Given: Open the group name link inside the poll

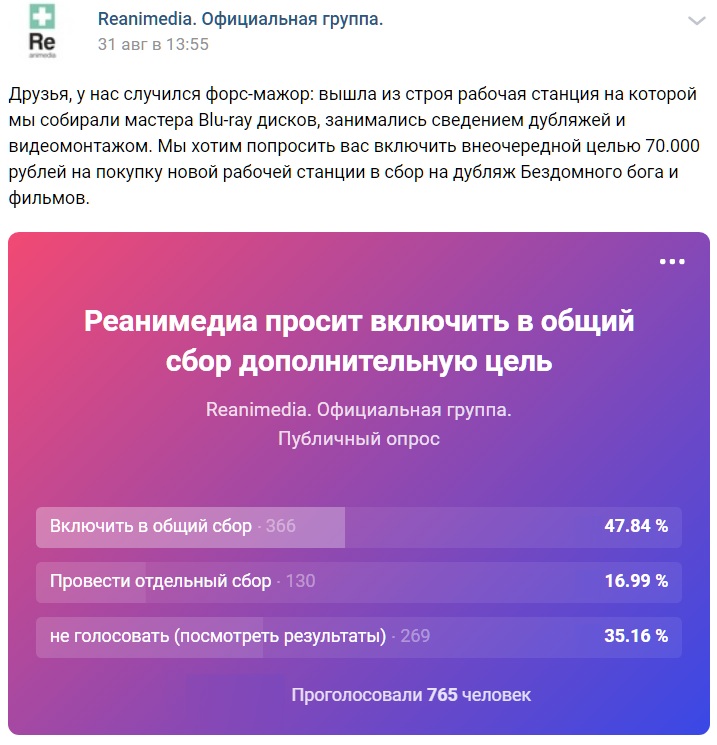Looking at the screenshot, I should pos(359,410).
